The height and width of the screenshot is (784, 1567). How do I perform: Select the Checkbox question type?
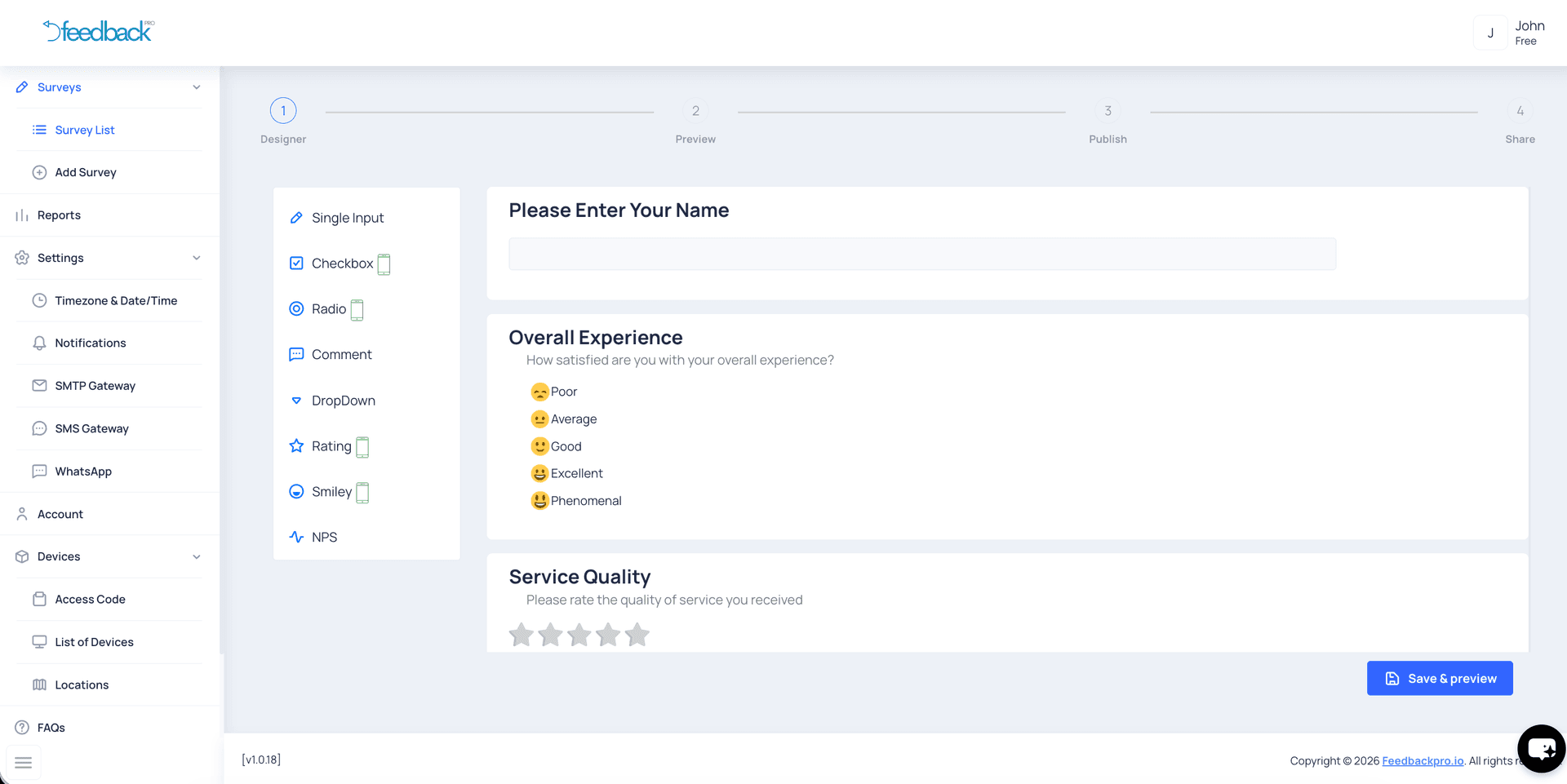(x=341, y=263)
